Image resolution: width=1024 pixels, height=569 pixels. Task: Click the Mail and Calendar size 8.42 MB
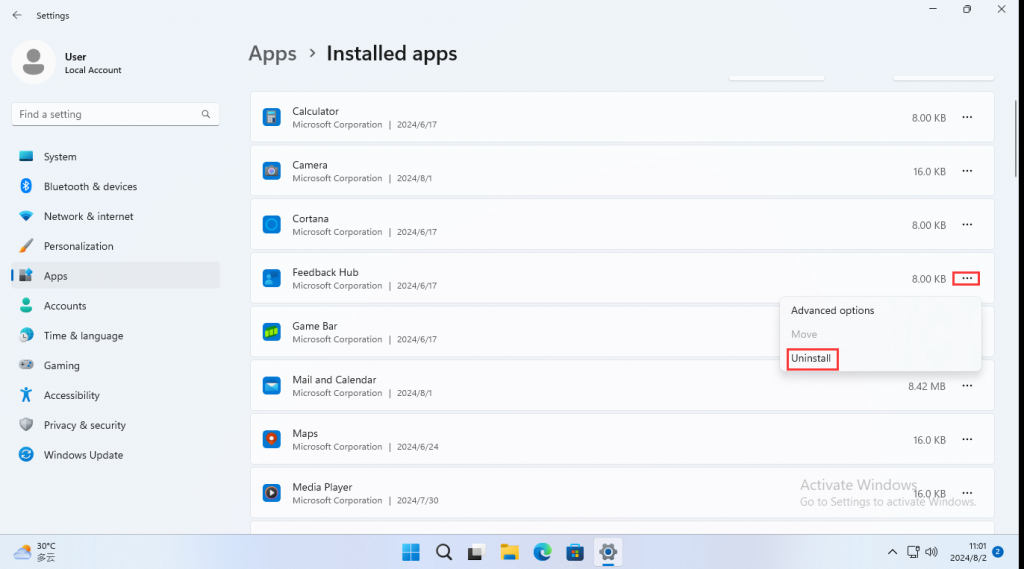(x=927, y=387)
